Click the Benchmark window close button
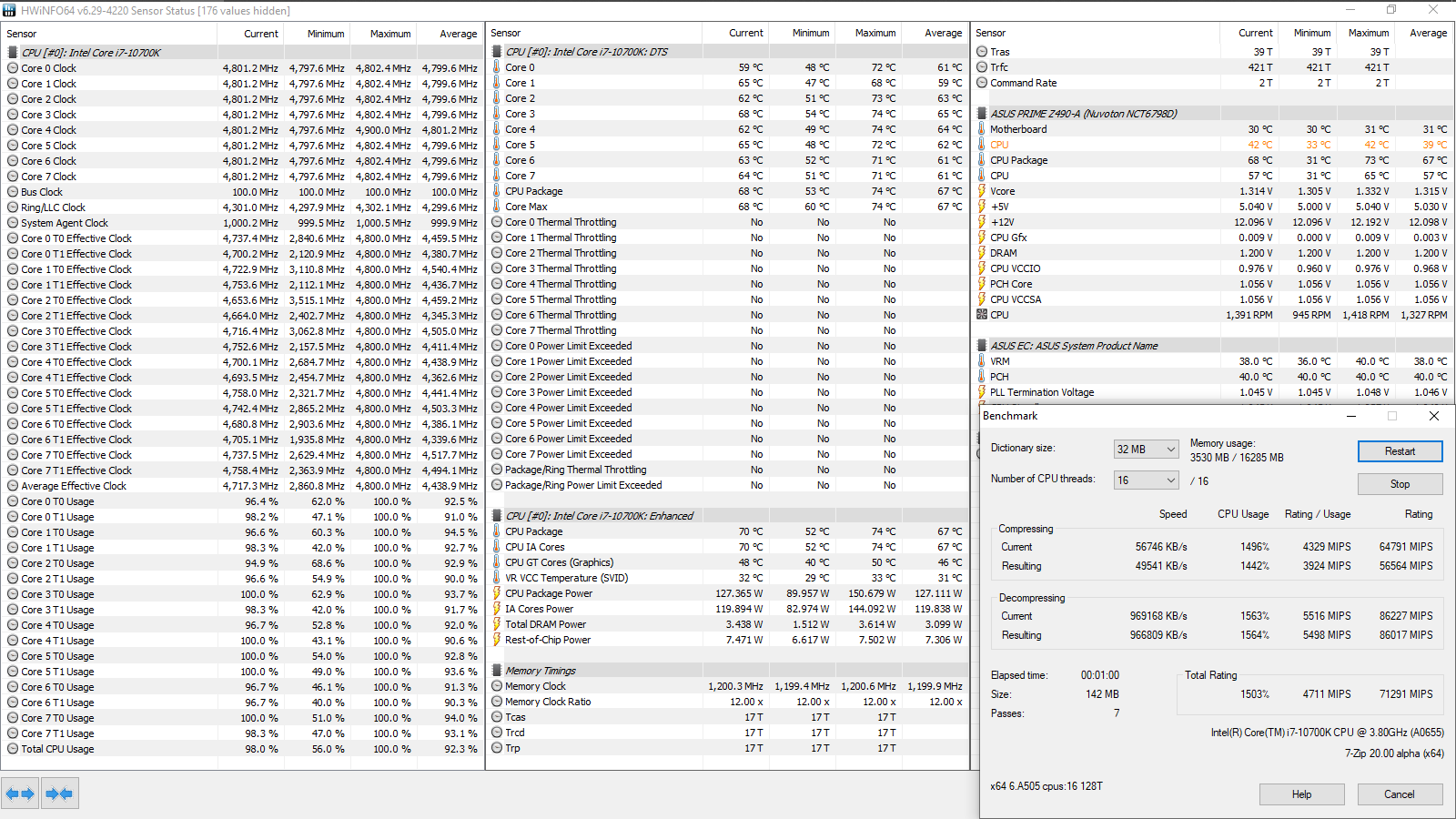Screen dimensions: 1456x819 (1434, 416)
